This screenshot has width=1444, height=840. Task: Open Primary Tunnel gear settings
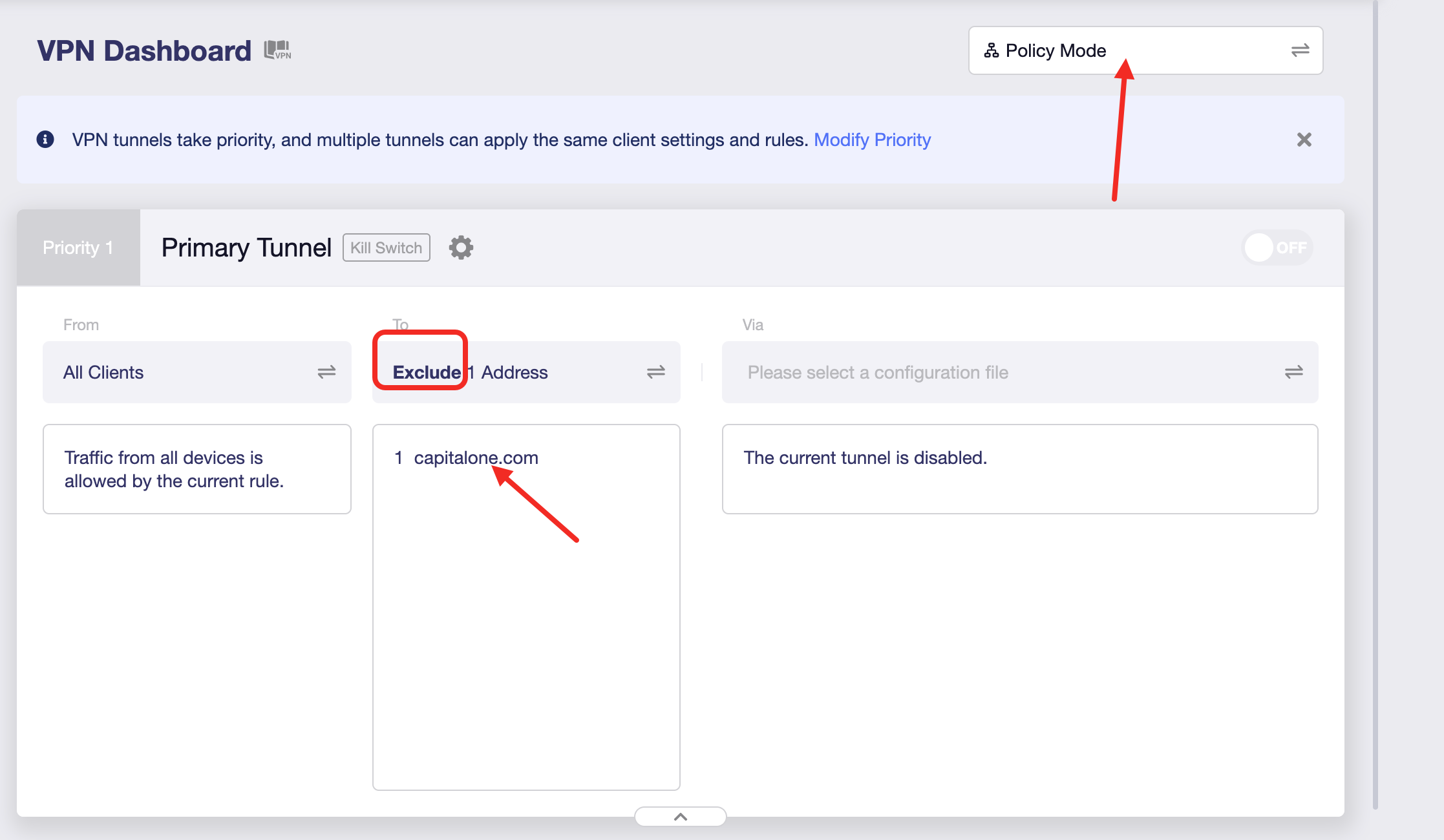(461, 247)
